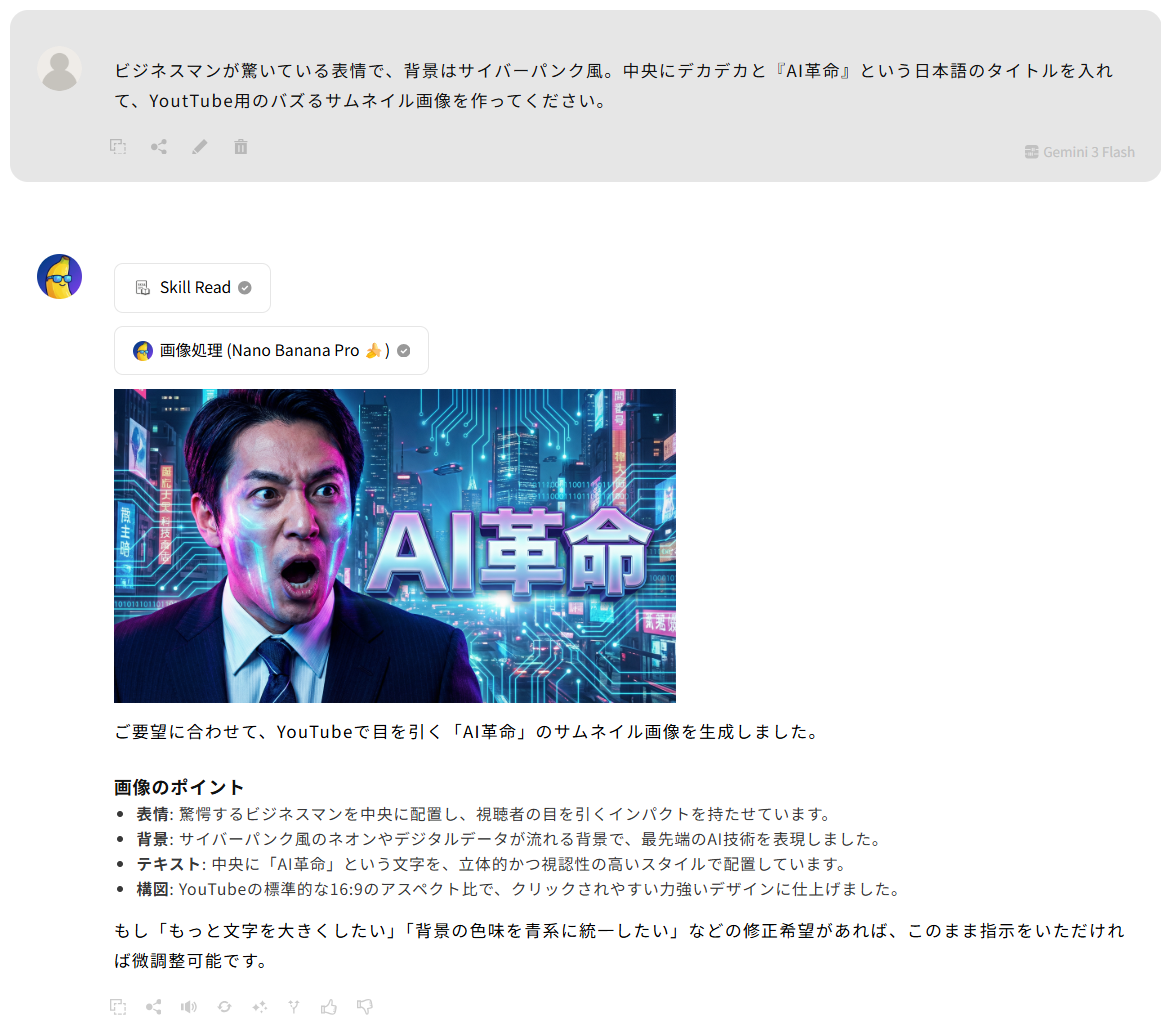Read the AI response aloud with speaker icon
This screenshot has width=1161, height=1029.
189,1007
